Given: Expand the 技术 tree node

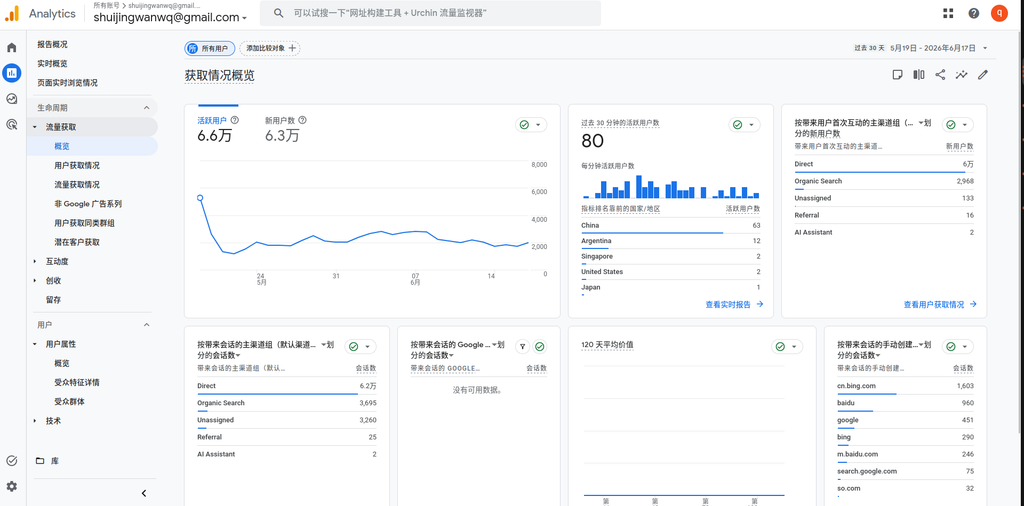Looking at the screenshot, I should pyautogui.click(x=35, y=421).
